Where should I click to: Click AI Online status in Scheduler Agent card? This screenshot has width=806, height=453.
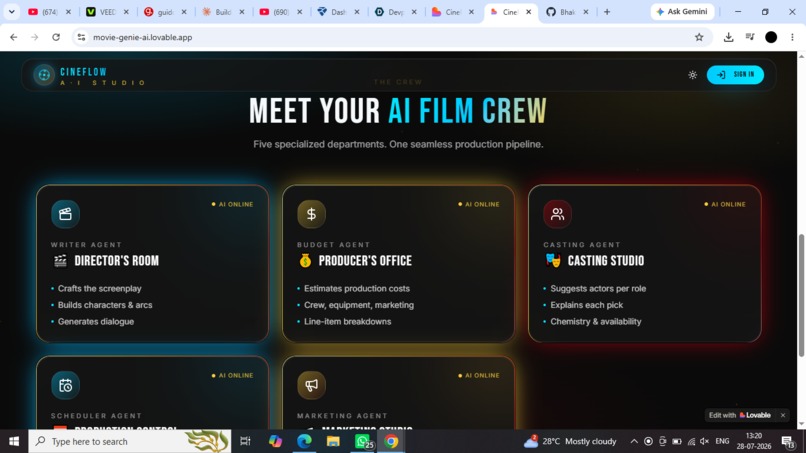232,375
